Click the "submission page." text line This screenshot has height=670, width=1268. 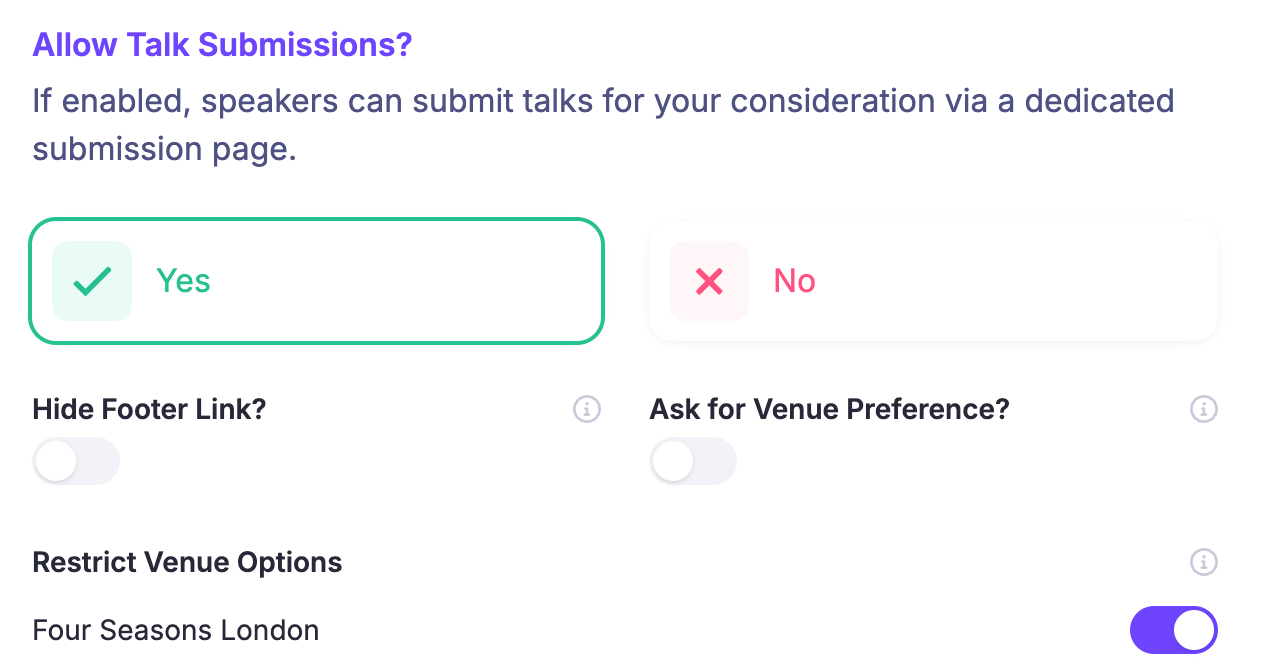[x=164, y=149]
